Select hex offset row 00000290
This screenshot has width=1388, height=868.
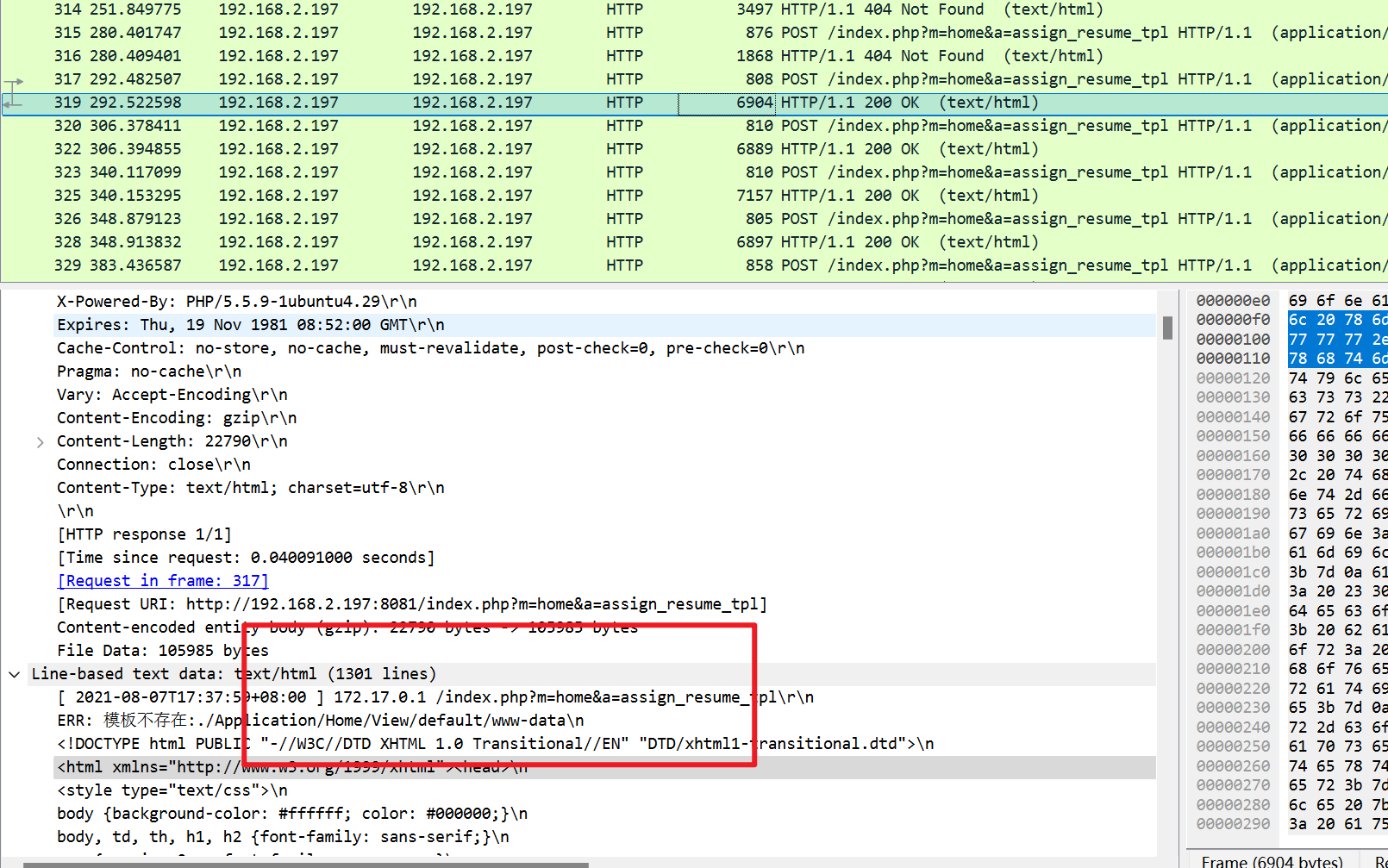tap(1233, 824)
